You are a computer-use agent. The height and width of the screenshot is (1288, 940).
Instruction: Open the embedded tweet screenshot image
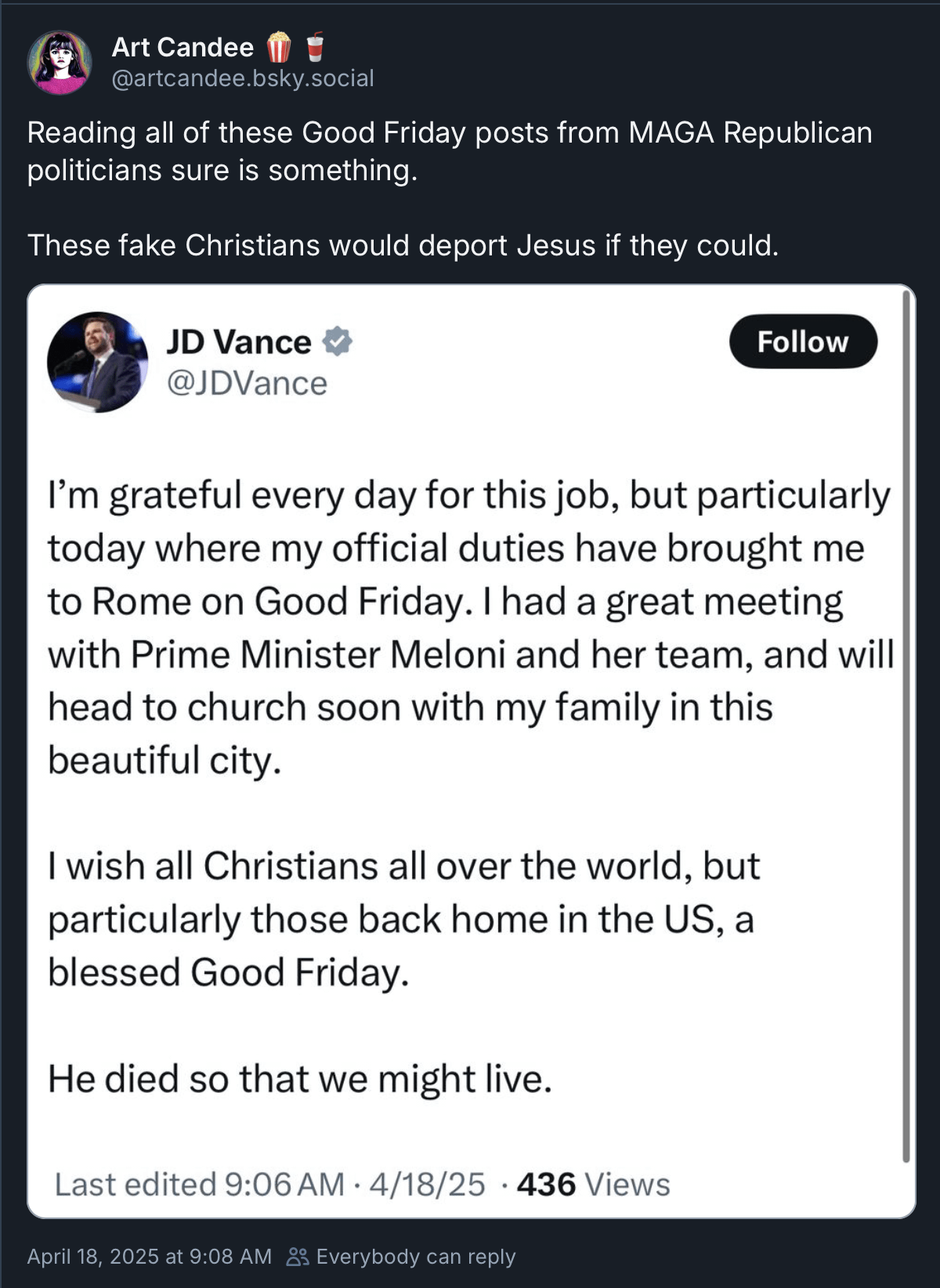(x=472, y=751)
